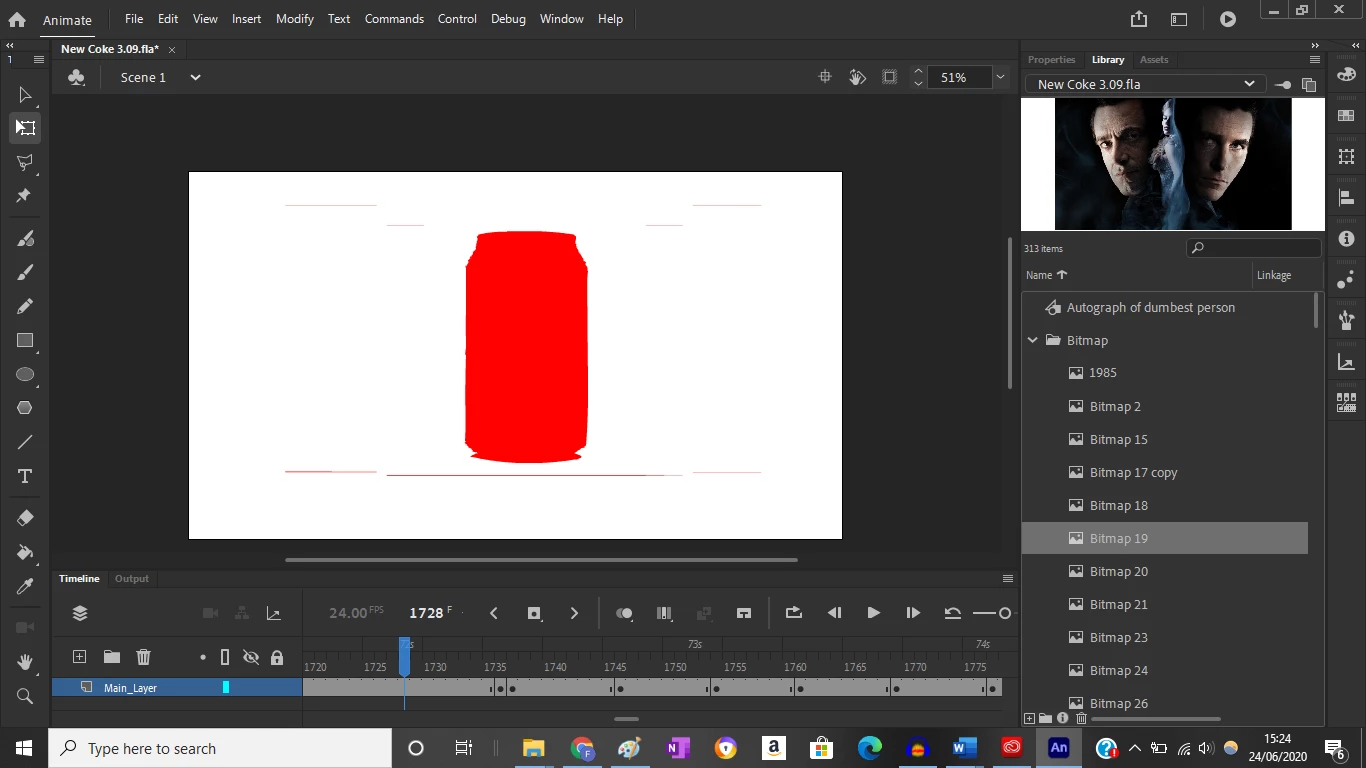Select the Rectangle tool
Viewport: 1366px width, 768px height.
(25, 341)
